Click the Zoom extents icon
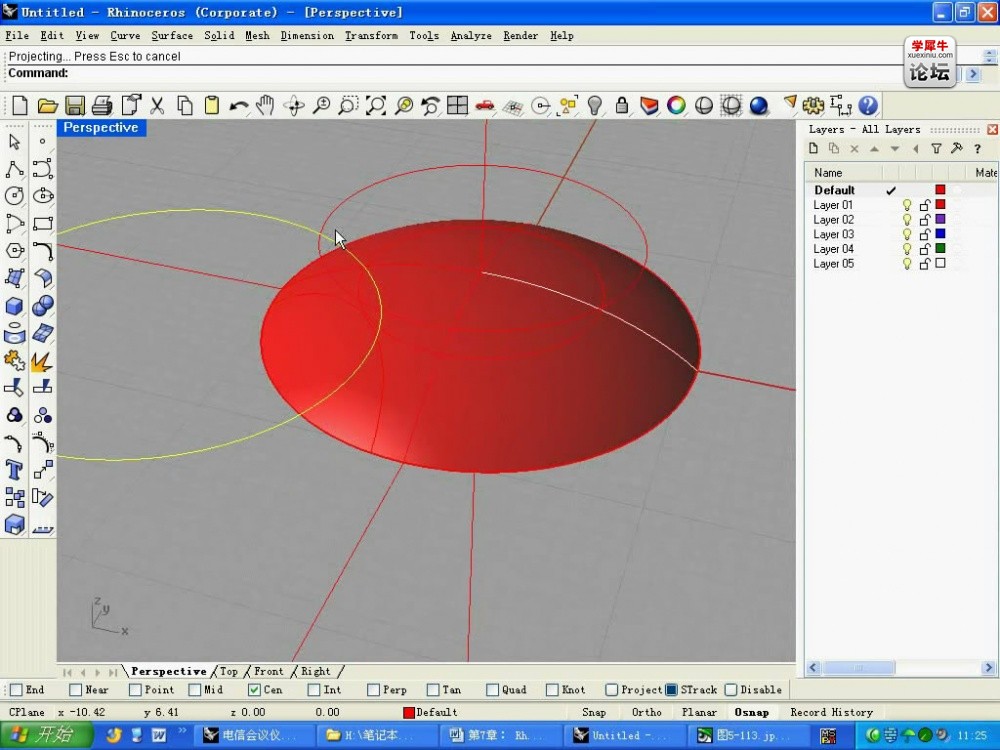This screenshot has width=1000, height=750. pos(376,105)
